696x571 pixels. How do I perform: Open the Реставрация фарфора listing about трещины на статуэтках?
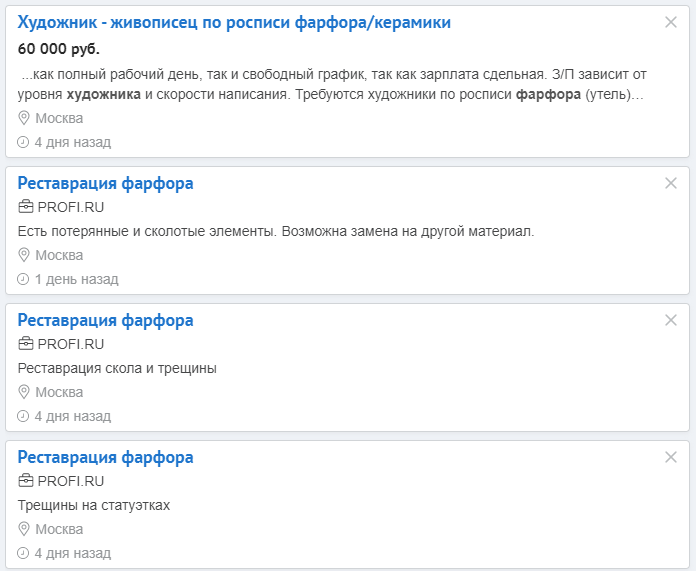click(x=105, y=457)
